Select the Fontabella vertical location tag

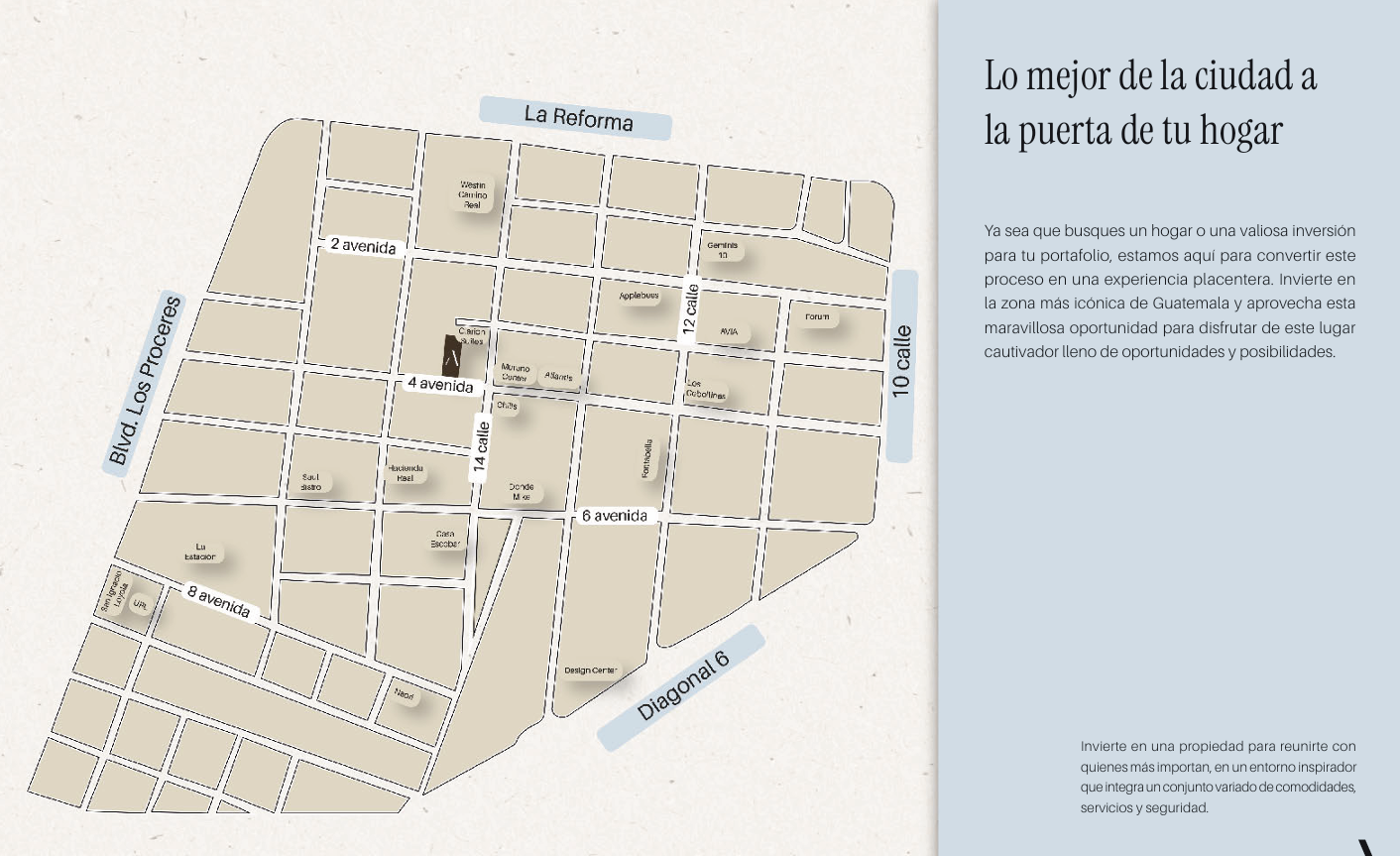[647, 459]
